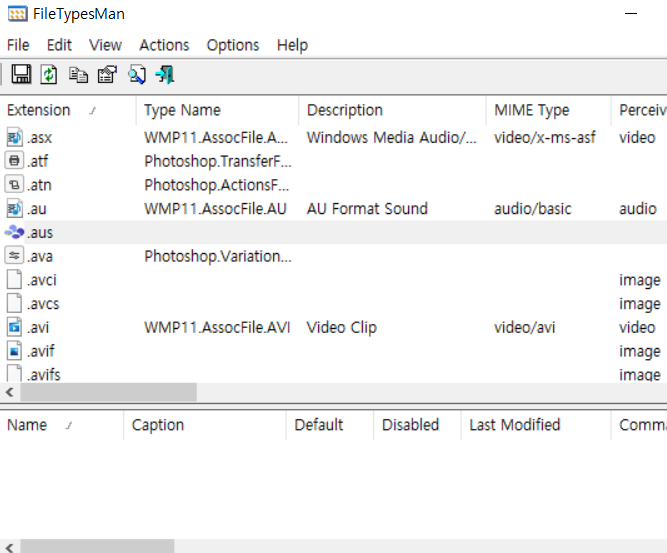Sort by the Type Name column header
This screenshot has height=553, width=667.
pos(217,110)
